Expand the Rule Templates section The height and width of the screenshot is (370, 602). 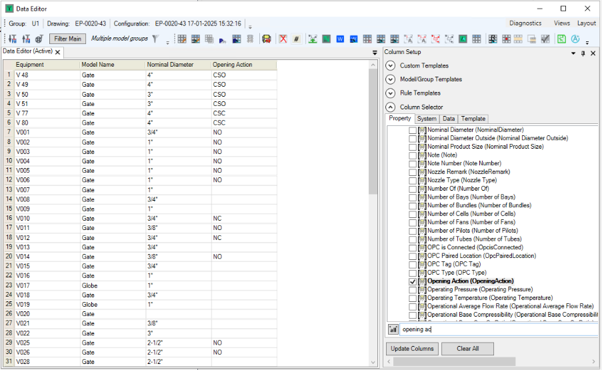[390, 93]
